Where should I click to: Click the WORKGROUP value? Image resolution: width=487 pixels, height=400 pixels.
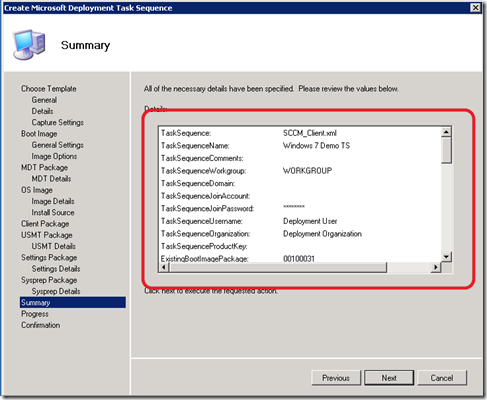(x=307, y=171)
